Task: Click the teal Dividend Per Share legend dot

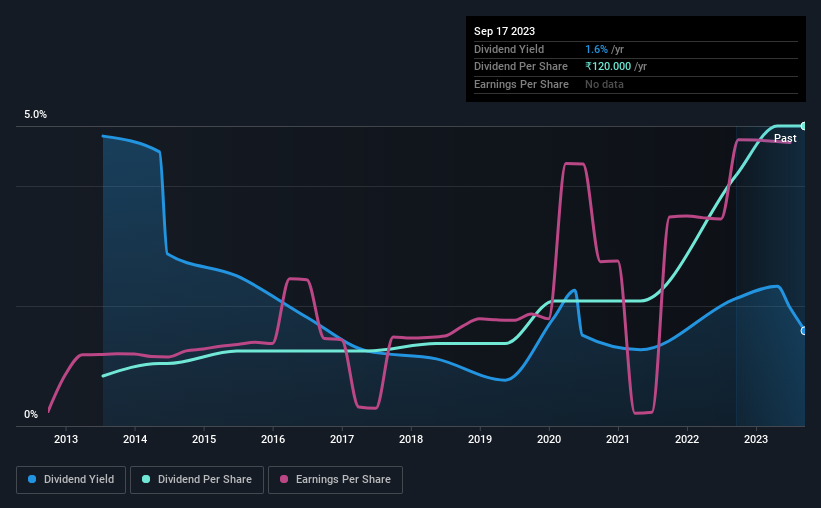Action: (146, 479)
